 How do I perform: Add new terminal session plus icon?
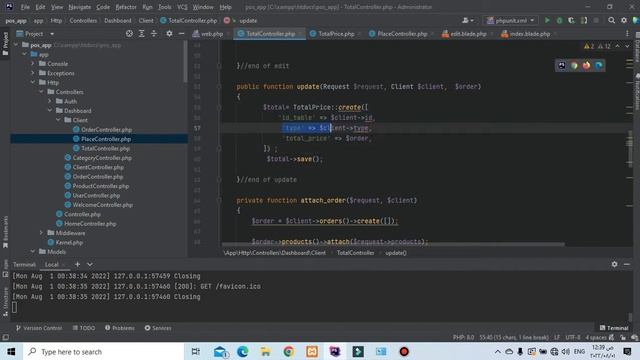77,264
